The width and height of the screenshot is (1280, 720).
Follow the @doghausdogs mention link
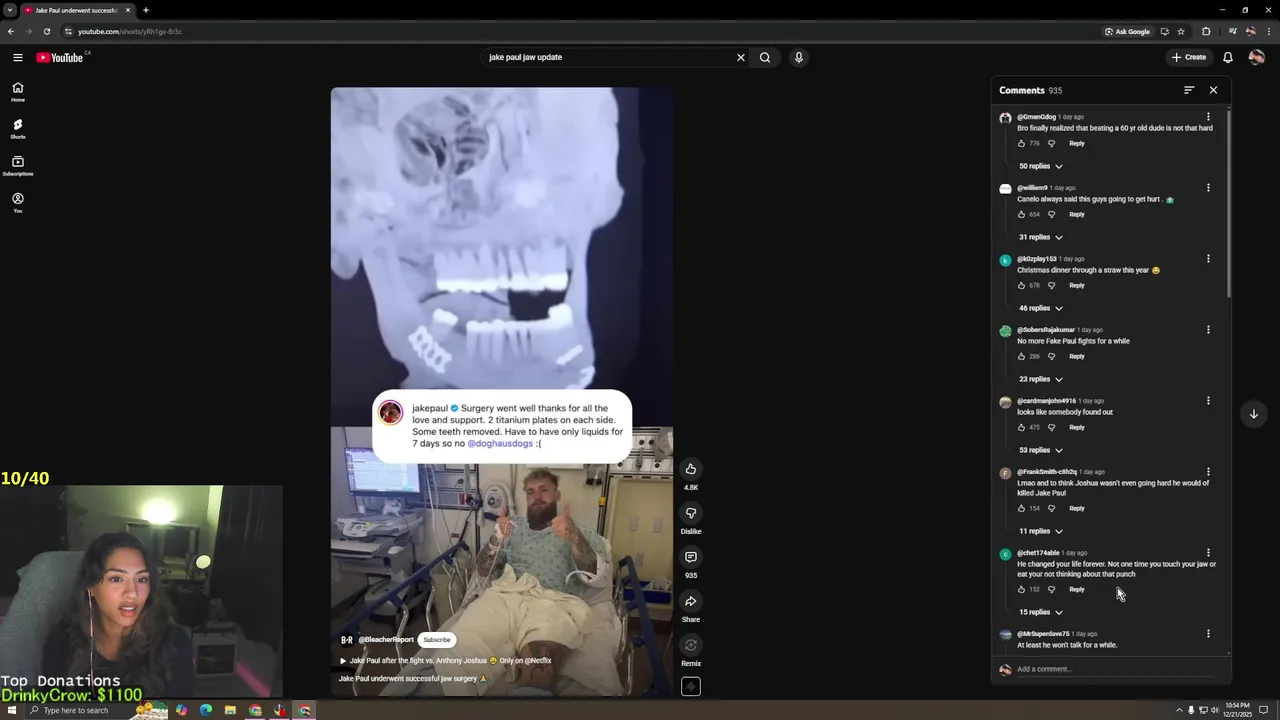(500, 443)
